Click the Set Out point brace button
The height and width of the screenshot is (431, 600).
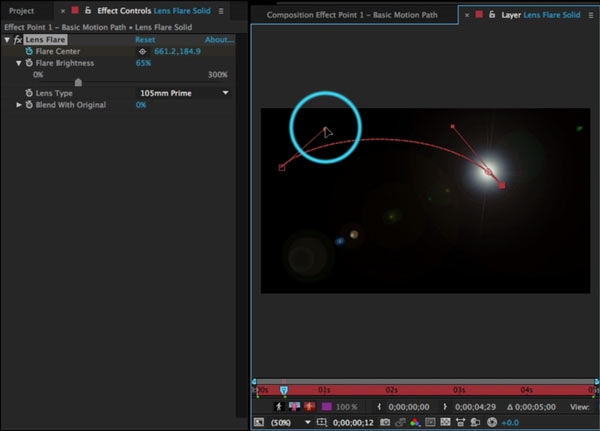[445, 407]
